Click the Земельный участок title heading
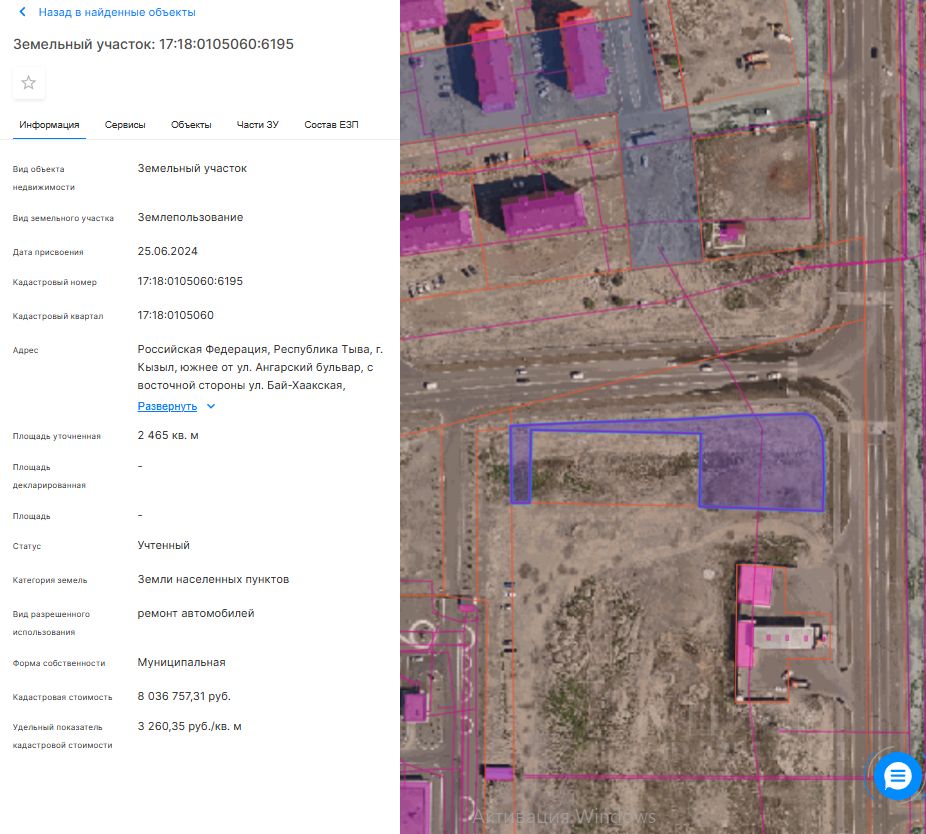This screenshot has height=834, width=926. (153, 45)
